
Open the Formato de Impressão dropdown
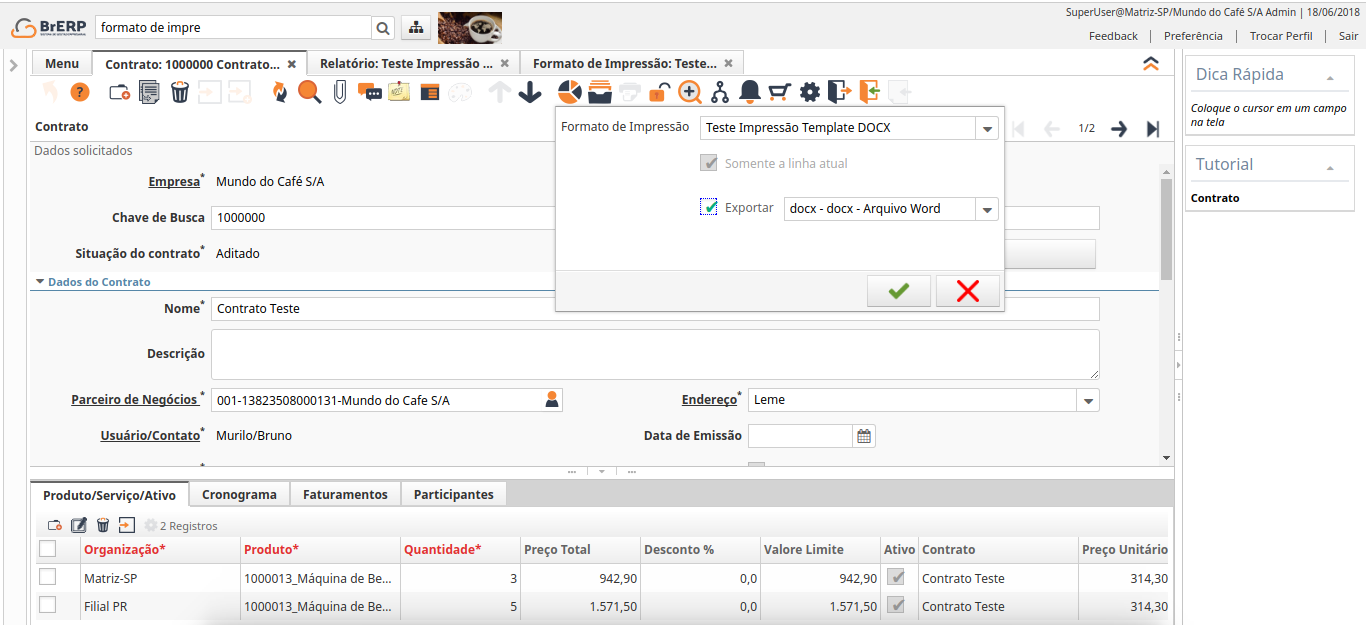(987, 129)
